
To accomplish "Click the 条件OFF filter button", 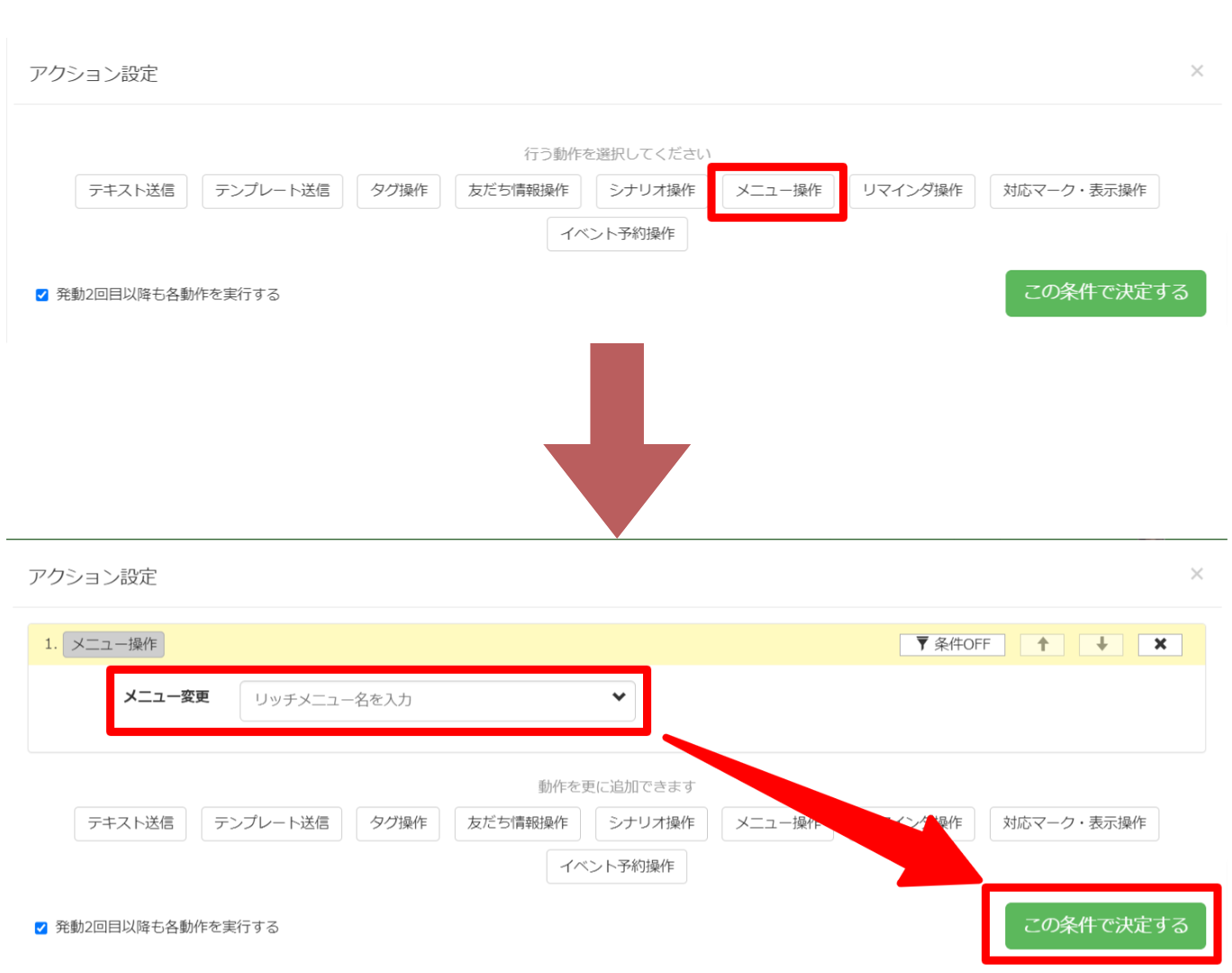I will coord(952,644).
